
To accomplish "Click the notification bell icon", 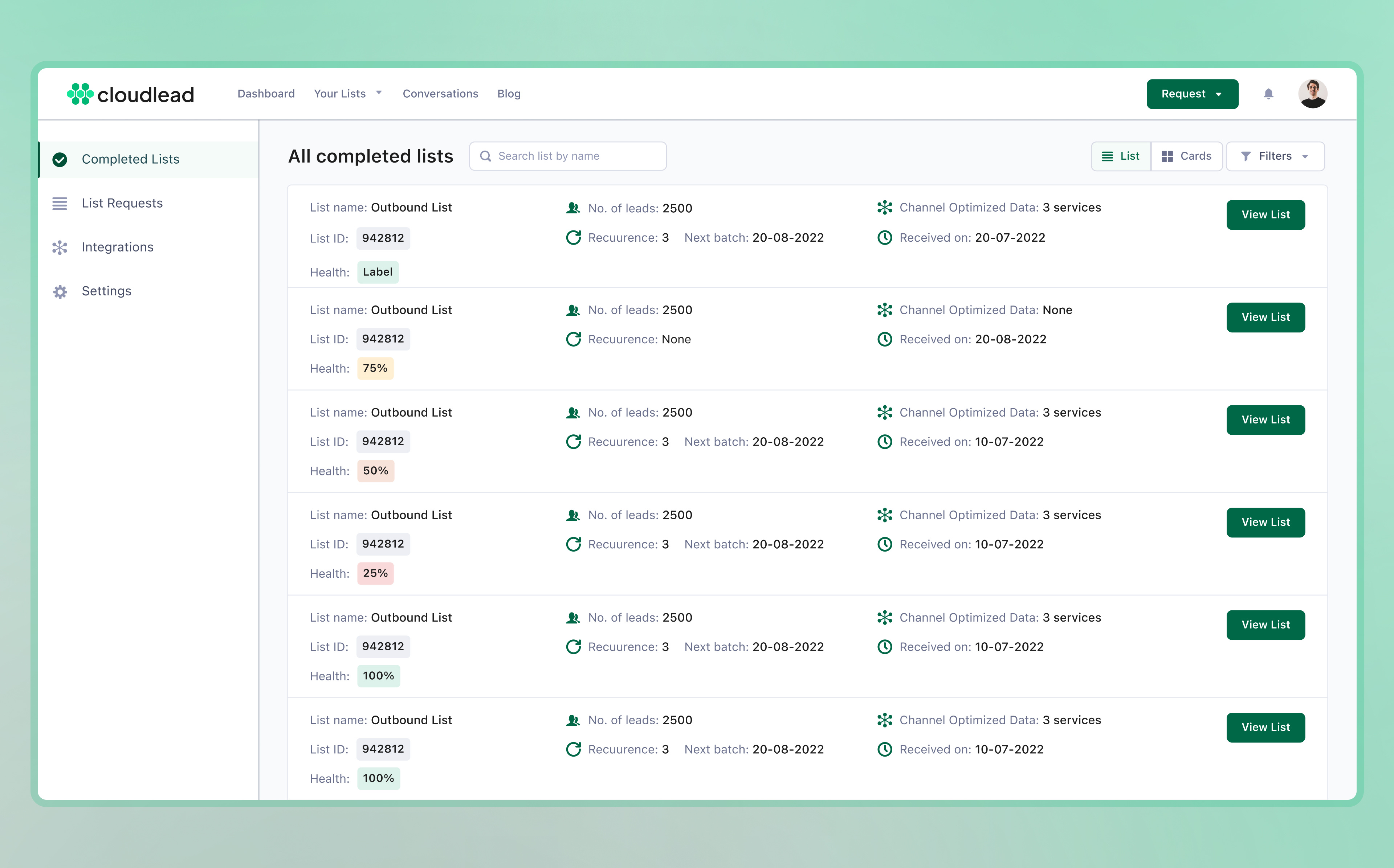I will pos(1269,94).
